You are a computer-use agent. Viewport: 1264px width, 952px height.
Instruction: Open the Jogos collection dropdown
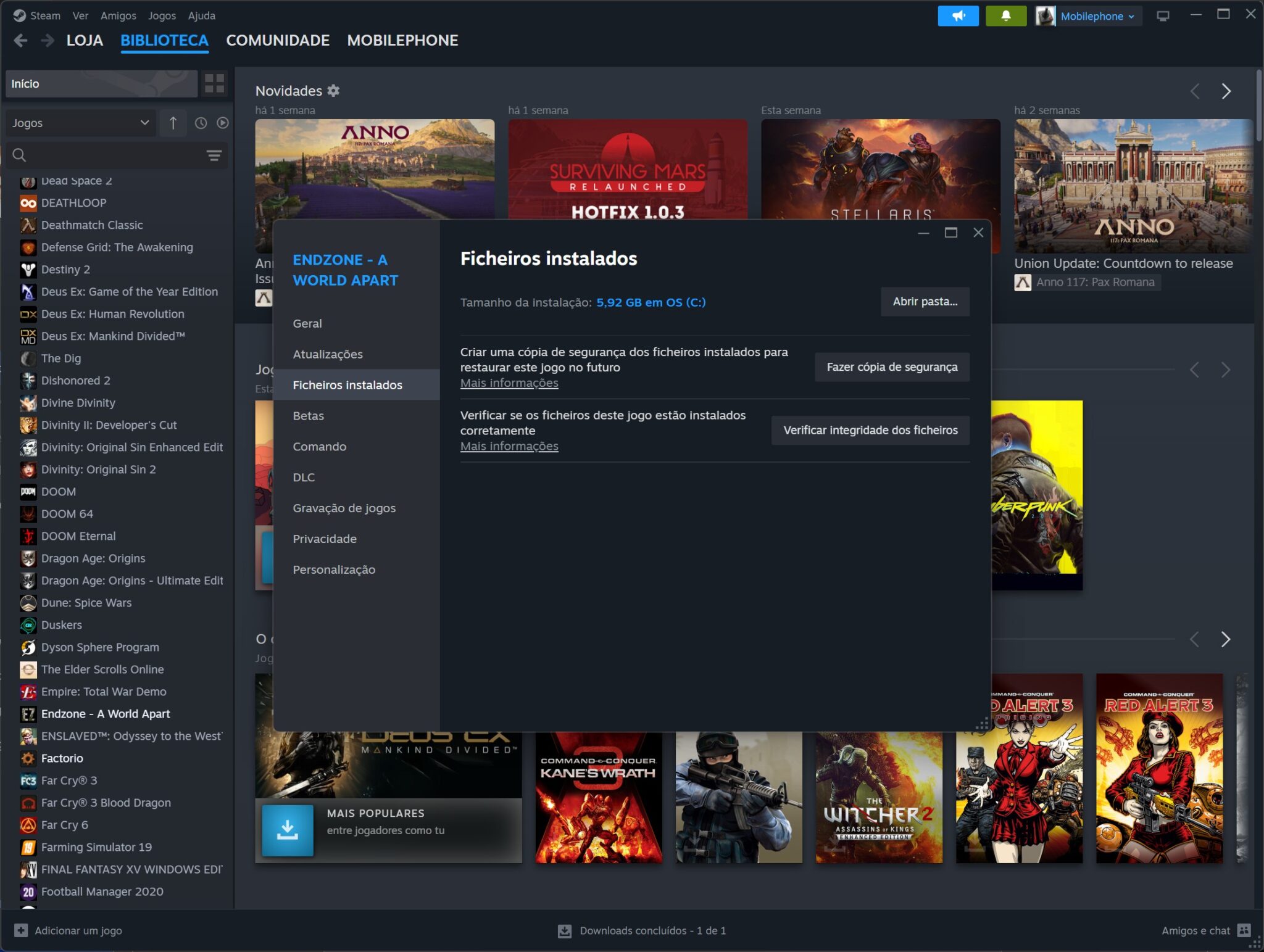(x=80, y=123)
